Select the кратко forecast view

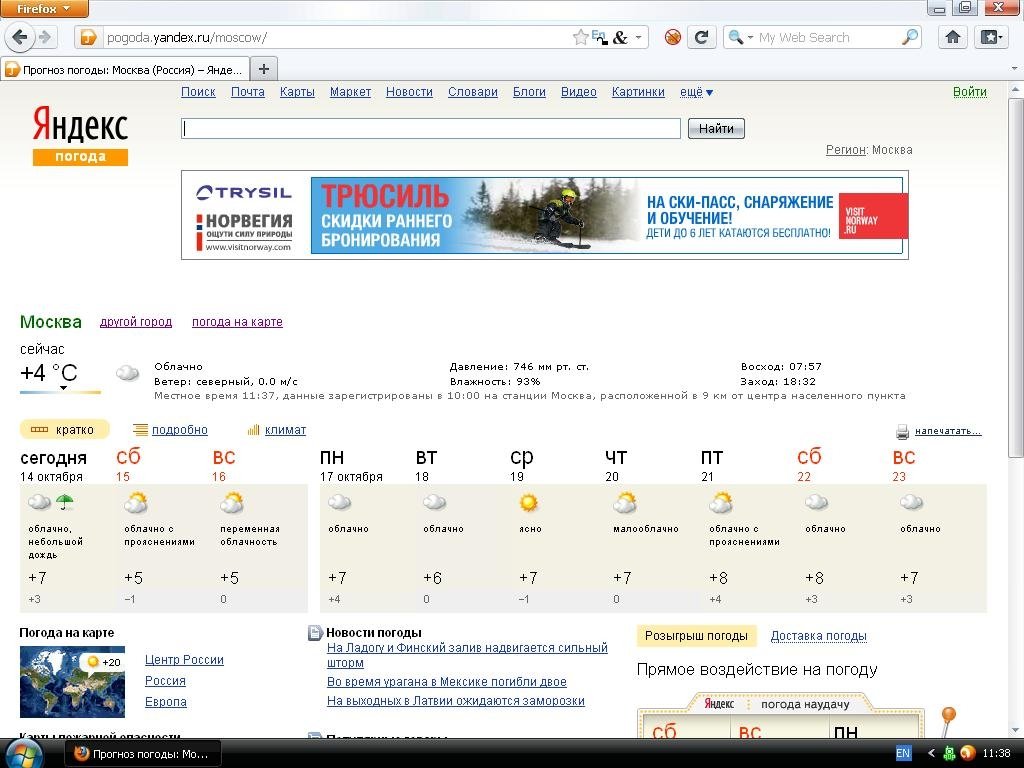64,430
